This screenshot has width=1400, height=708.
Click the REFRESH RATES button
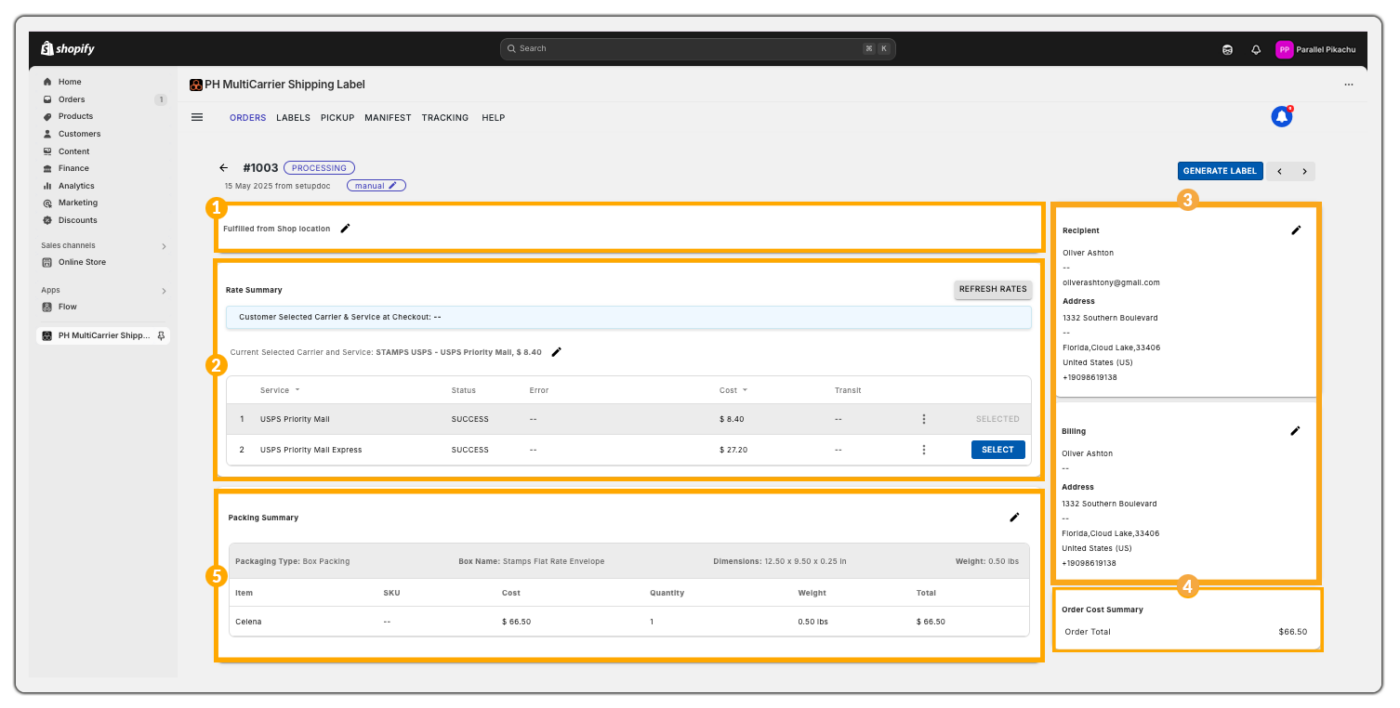tap(993, 289)
